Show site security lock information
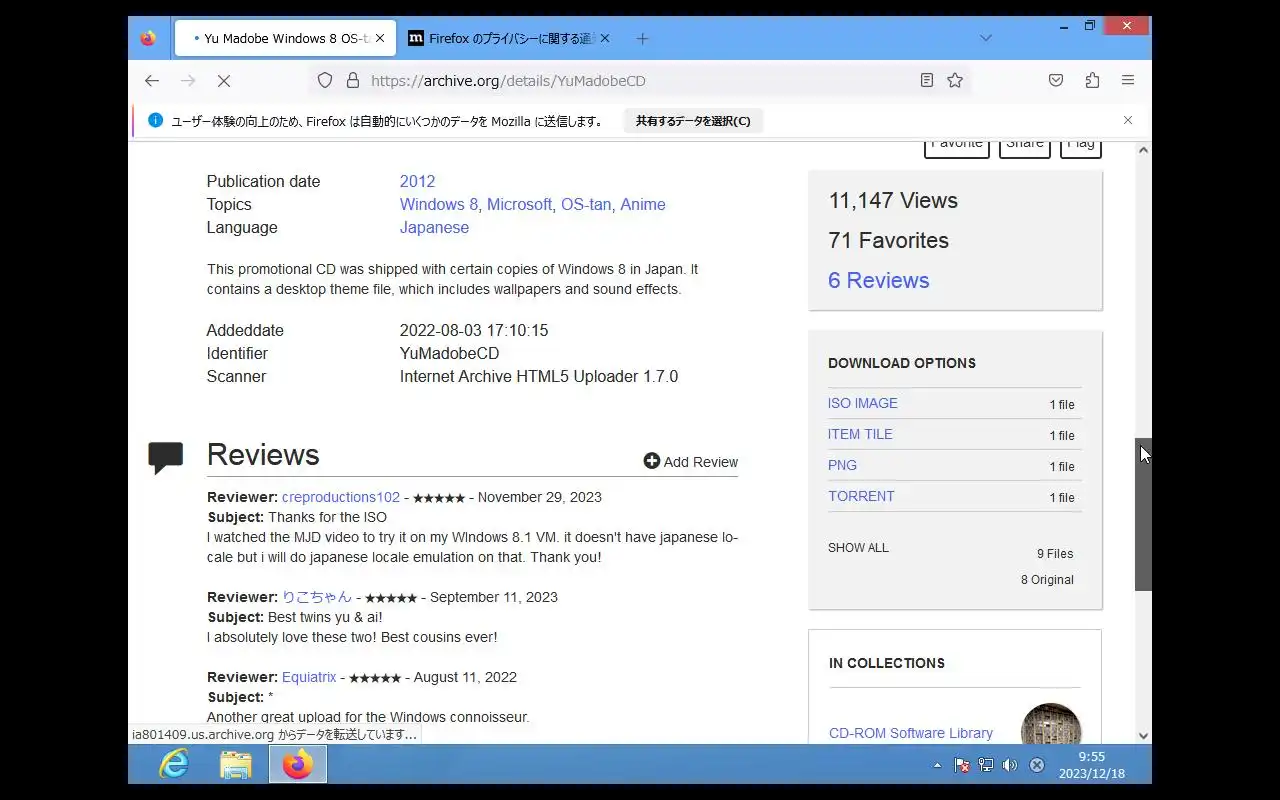 point(352,80)
